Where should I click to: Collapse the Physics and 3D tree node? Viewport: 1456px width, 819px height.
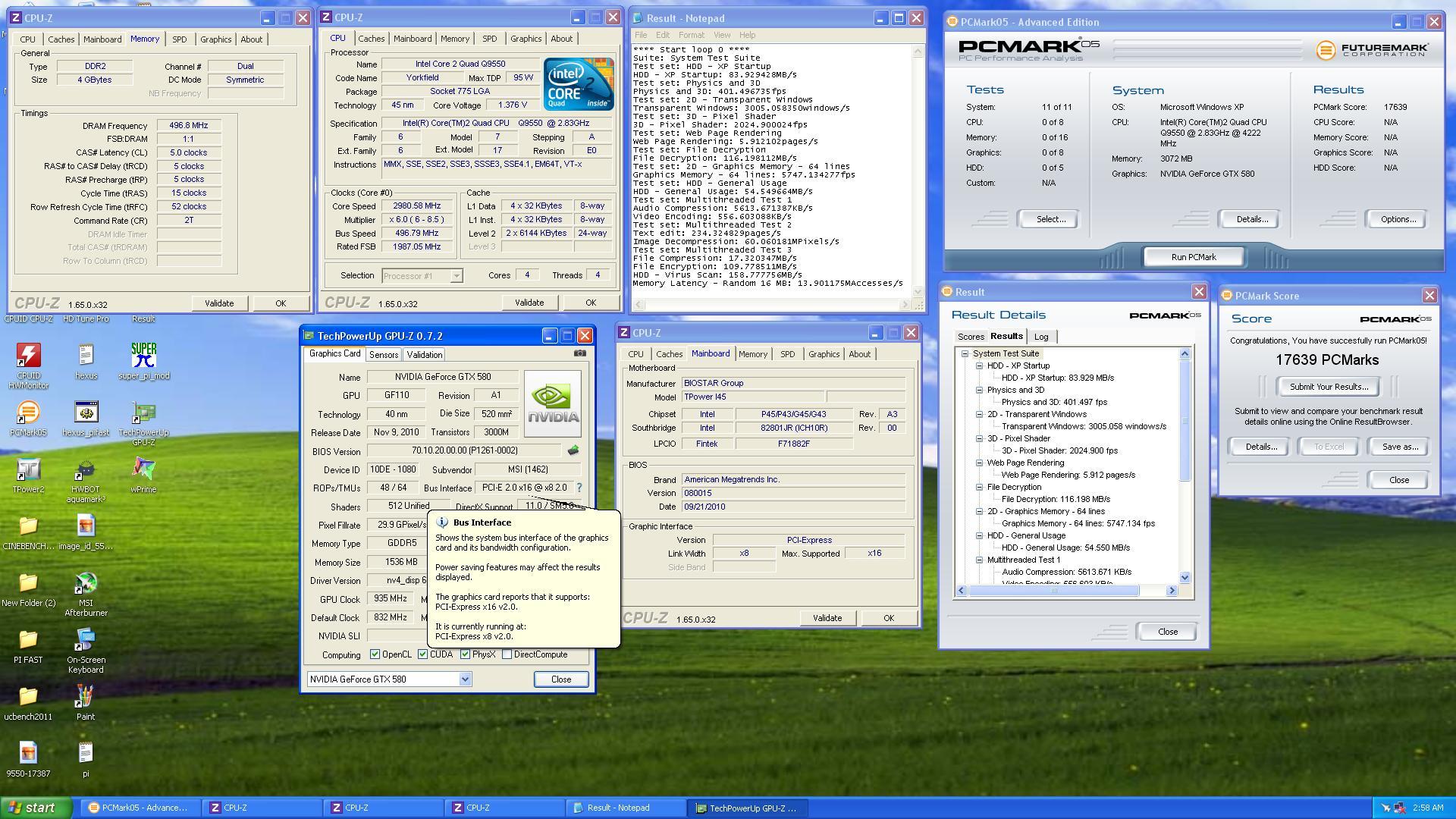point(979,391)
